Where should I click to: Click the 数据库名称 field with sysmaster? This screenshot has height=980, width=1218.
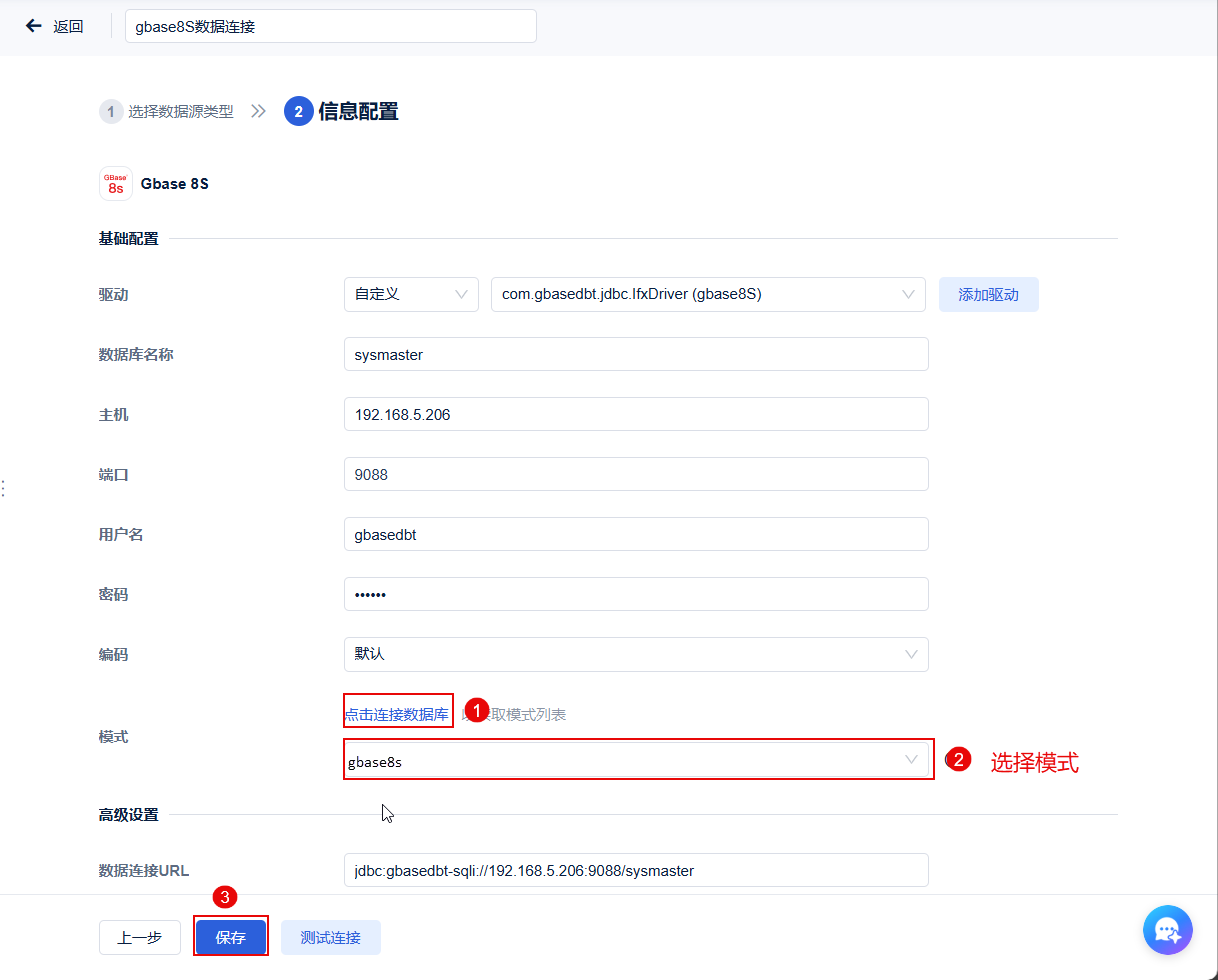point(636,354)
